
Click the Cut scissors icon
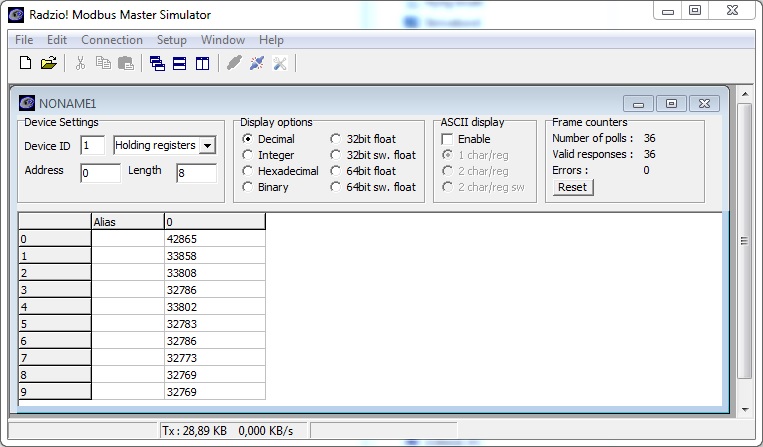click(80, 63)
